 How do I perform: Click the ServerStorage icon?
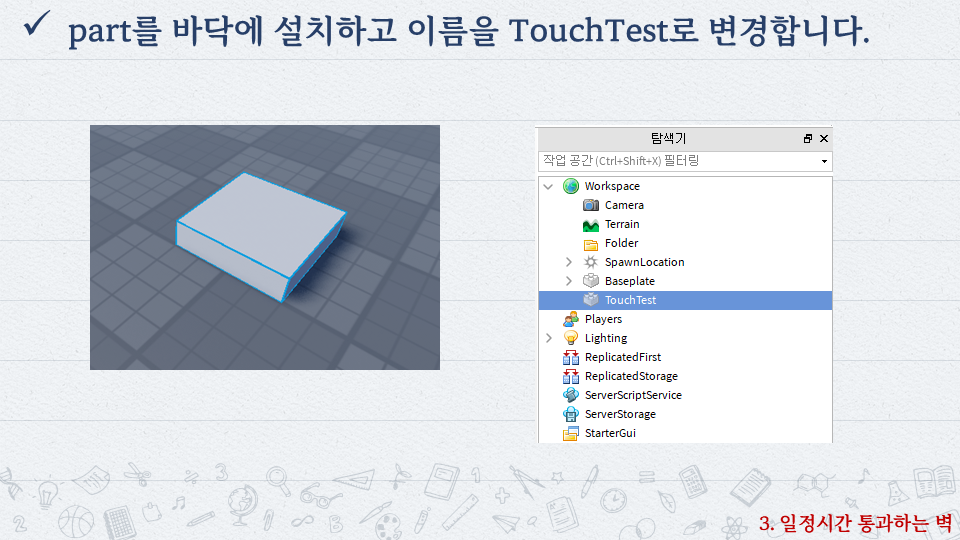tap(571, 414)
